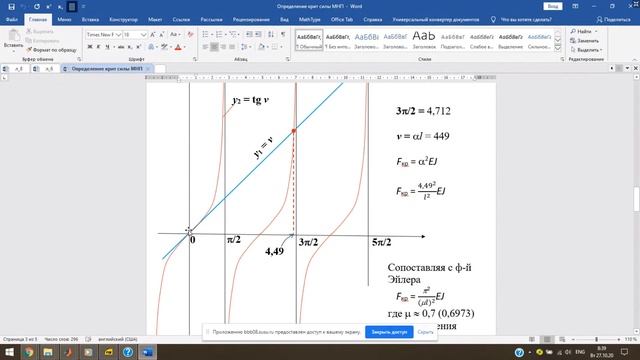Select the Обычный style

(x=309, y=41)
